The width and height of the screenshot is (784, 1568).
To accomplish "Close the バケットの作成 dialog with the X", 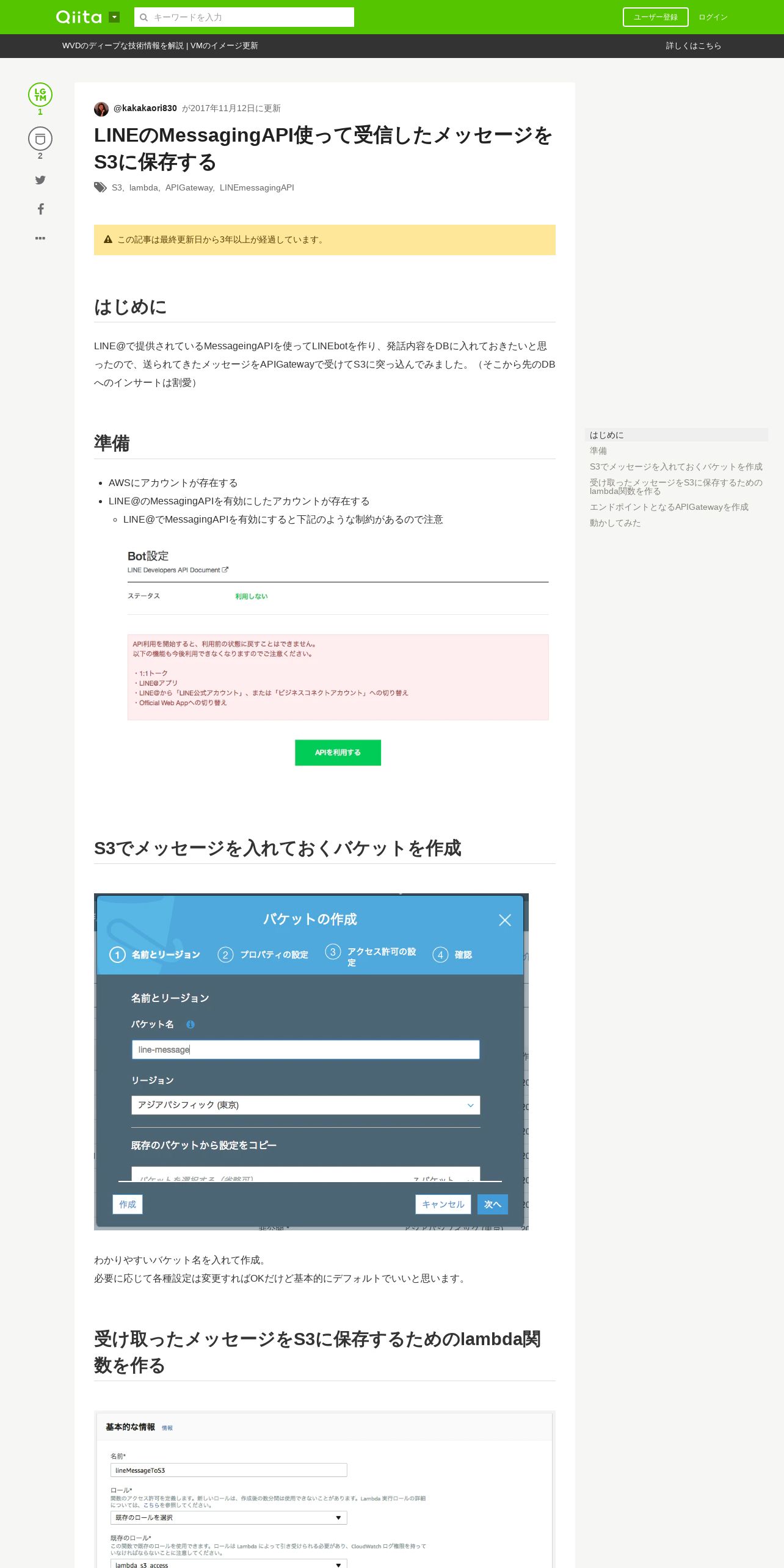I will pyautogui.click(x=505, y=920).
